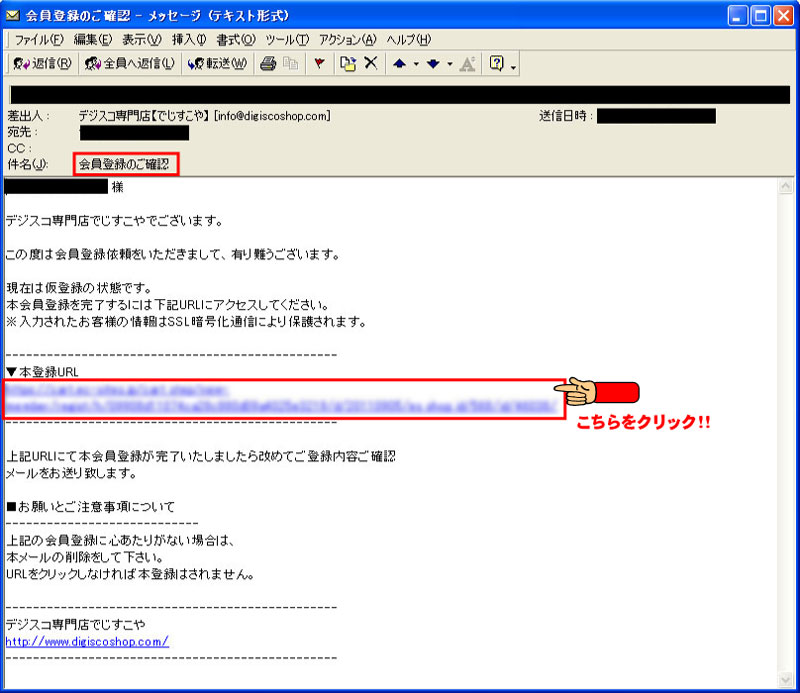Screen dimensions: 800x693
Task: Flag the message with red flag icon
Action: click(x=319, y=63)
